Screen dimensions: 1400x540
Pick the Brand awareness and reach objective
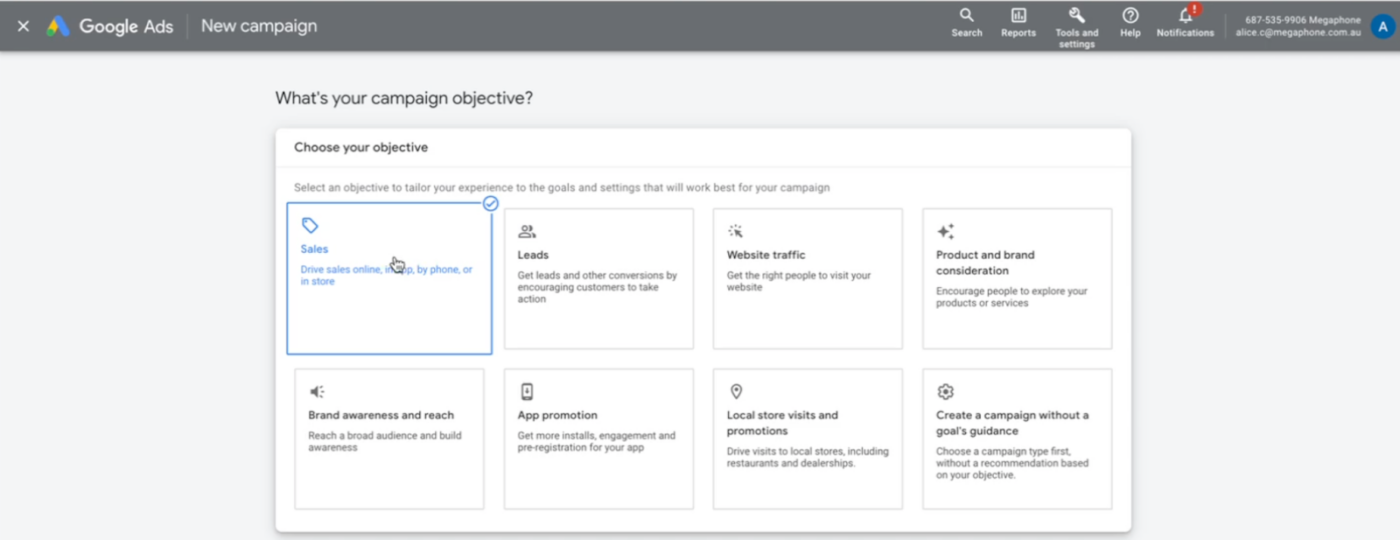(389, 438)
